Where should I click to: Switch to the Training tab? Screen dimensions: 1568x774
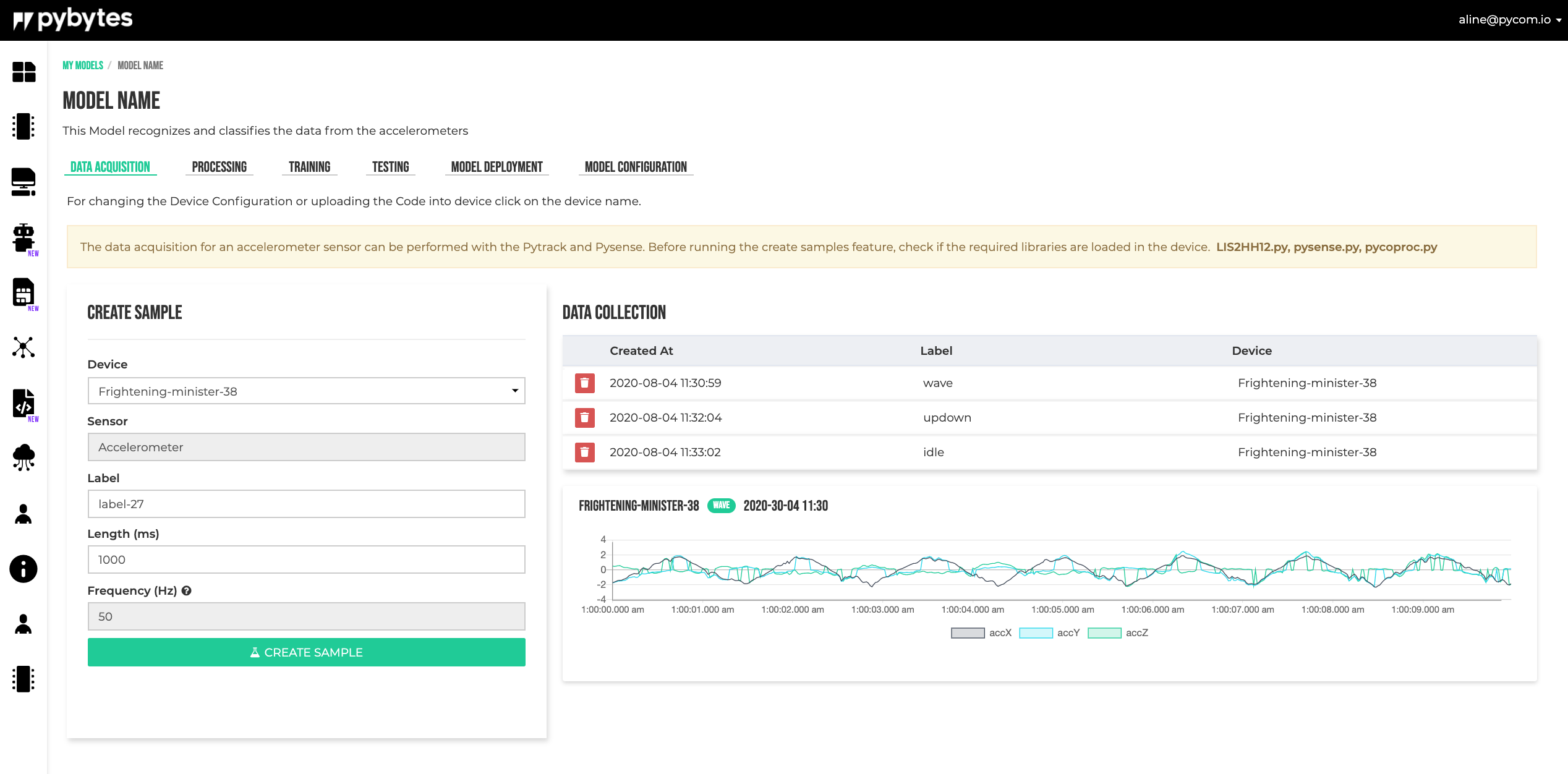[309, 167]
